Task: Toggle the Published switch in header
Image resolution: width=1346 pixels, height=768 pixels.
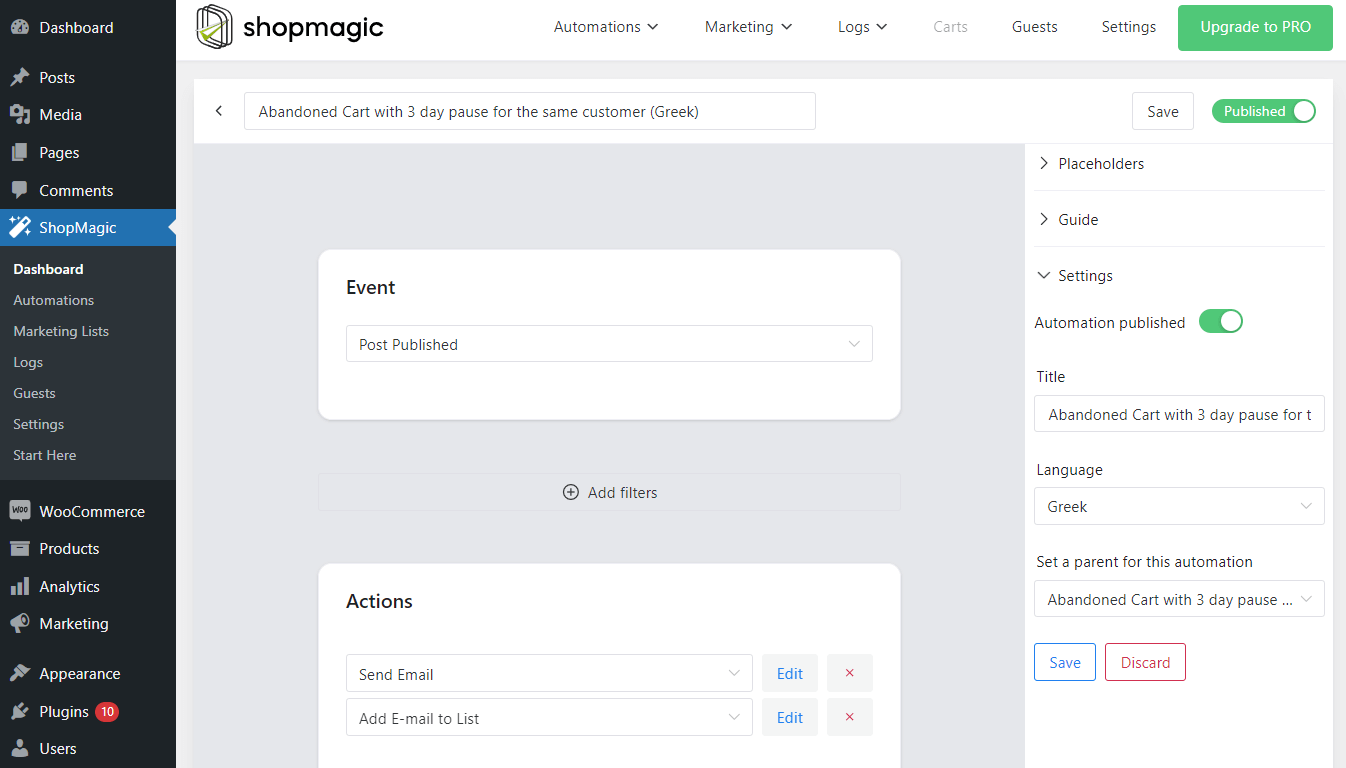Action: click(x=1263, y=111)
